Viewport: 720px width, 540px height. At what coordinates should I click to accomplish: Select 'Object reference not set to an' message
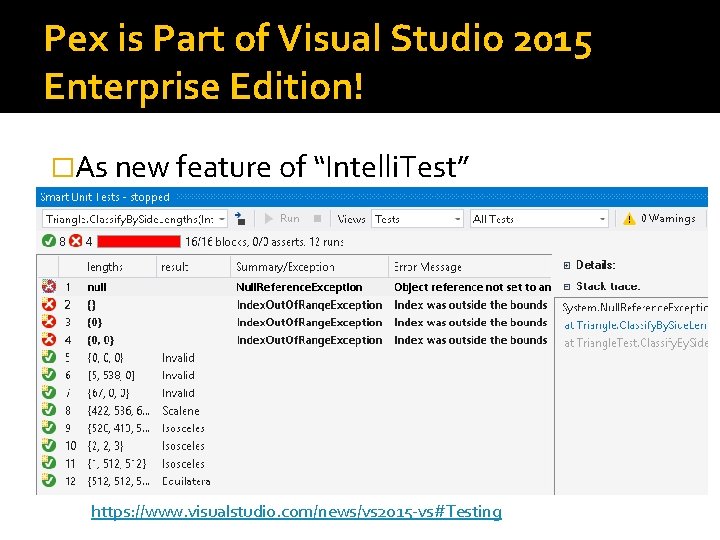[x=472, y=287]
